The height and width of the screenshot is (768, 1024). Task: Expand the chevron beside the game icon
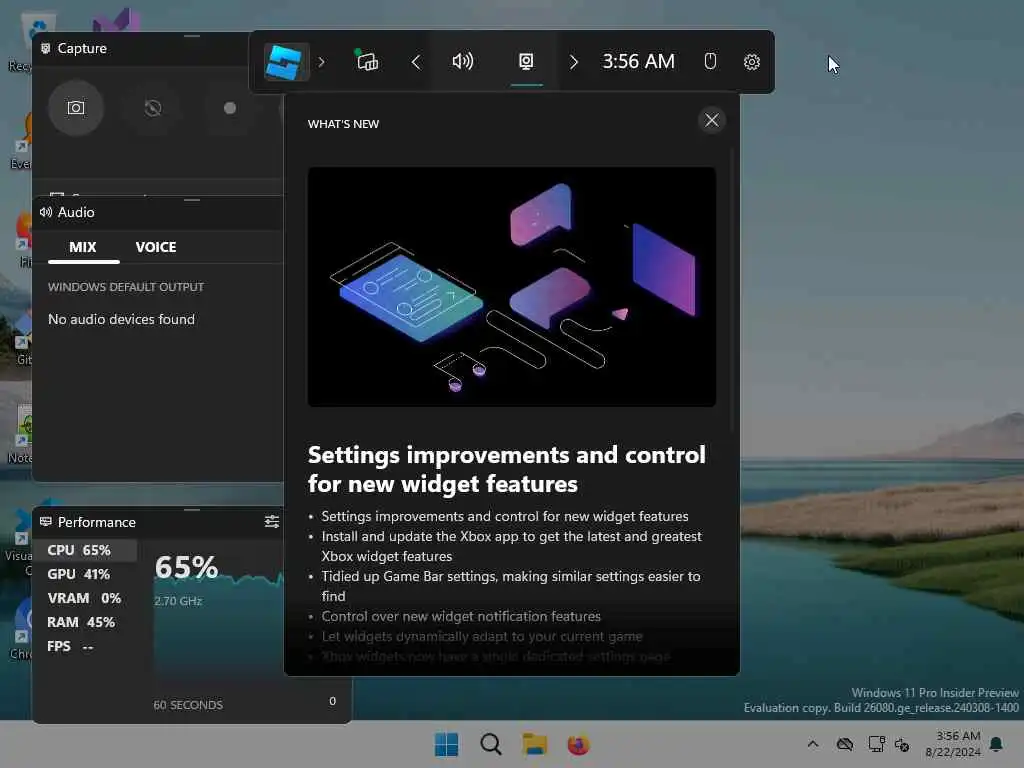[321, 62]
